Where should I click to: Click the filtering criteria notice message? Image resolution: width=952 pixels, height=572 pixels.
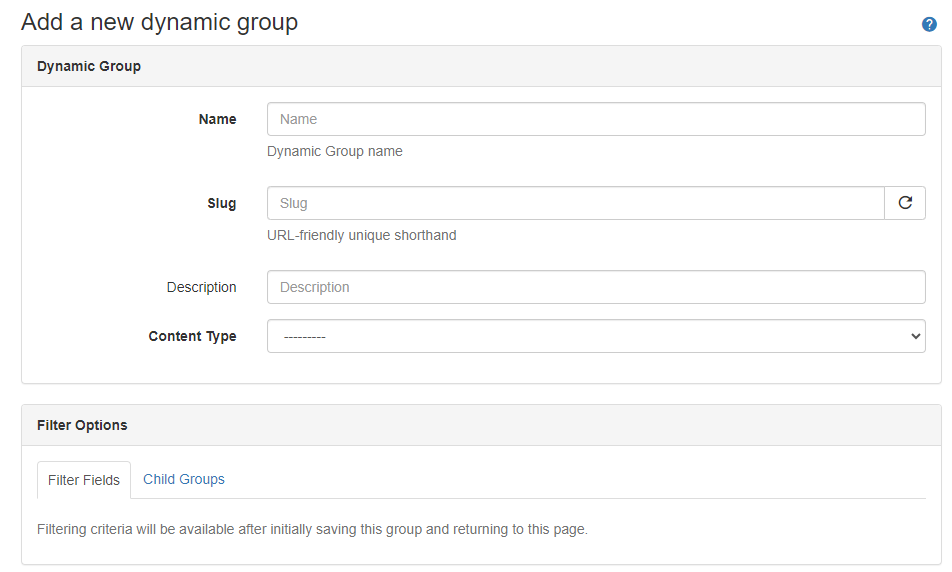pyautogui.click(x=312, y=529)
